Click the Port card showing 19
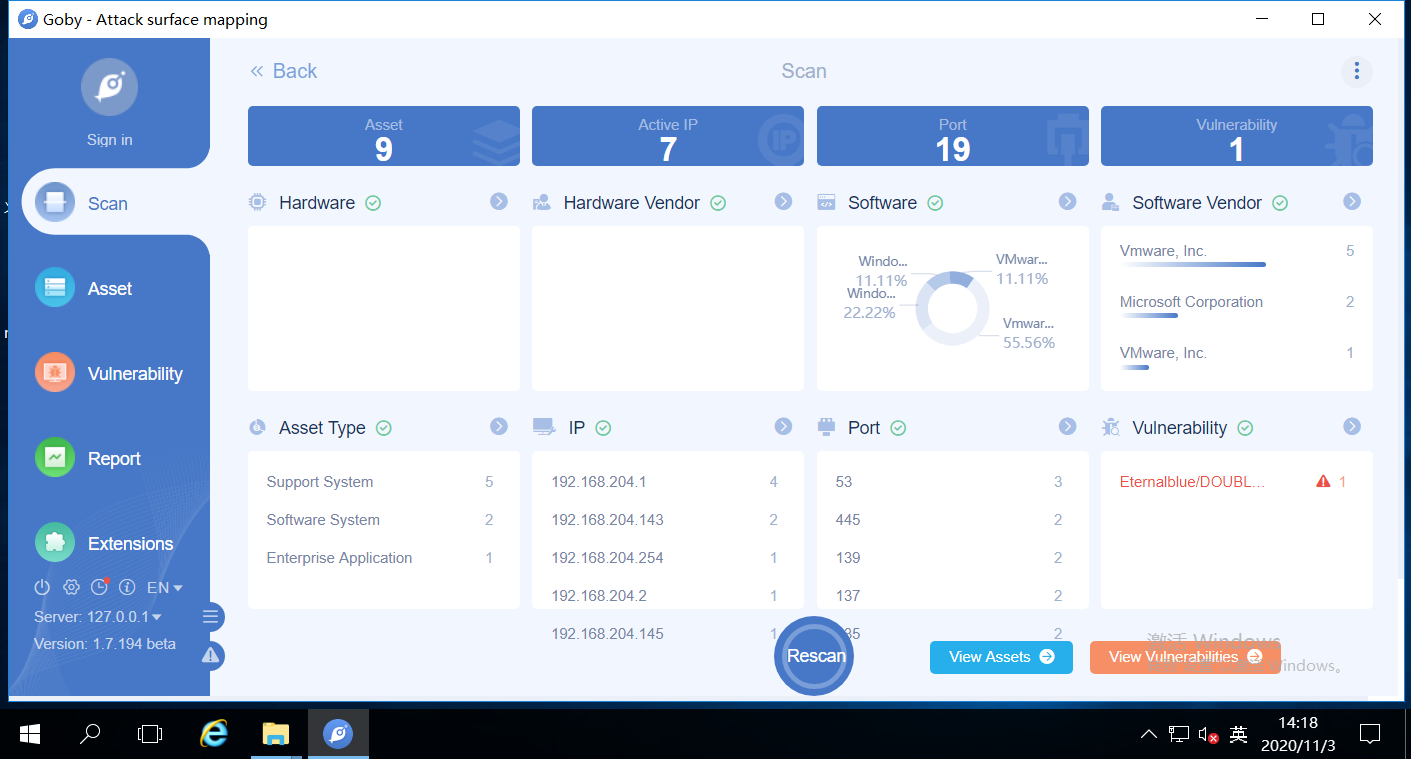Viewport: 1411px width, 759px height. (x=953, y=136)
